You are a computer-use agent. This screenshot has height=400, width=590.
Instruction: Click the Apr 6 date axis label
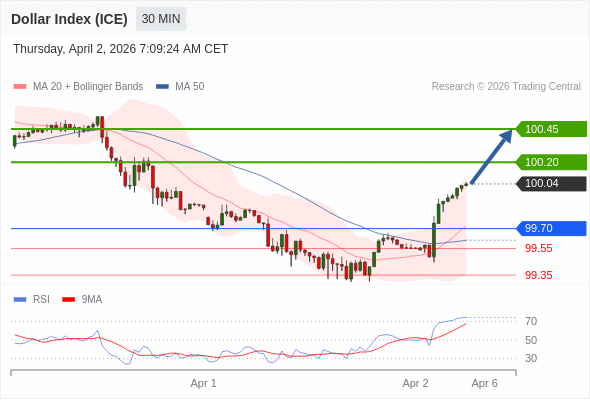point(485,383)
